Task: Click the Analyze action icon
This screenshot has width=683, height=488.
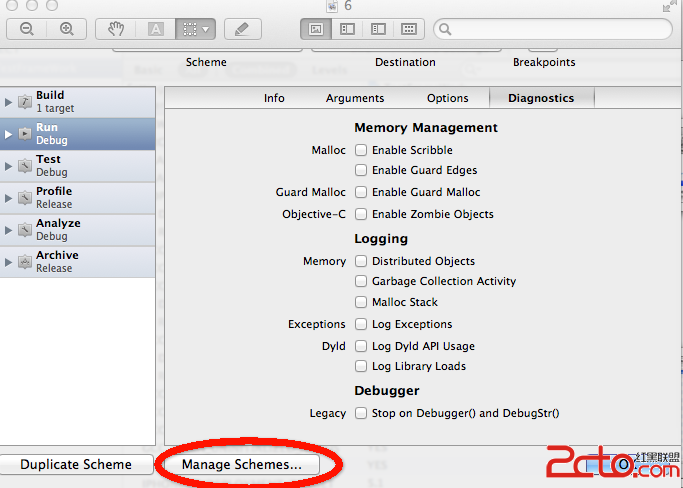Action: (25, 230)
